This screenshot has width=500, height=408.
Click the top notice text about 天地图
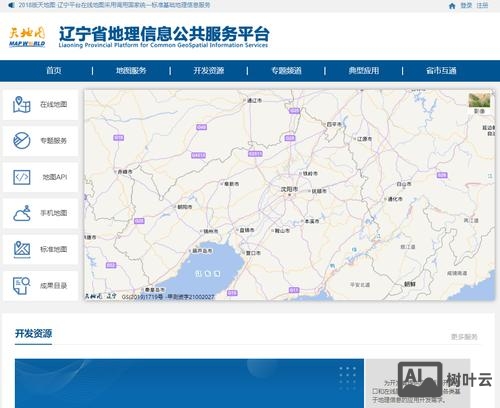tap(114, 5)
